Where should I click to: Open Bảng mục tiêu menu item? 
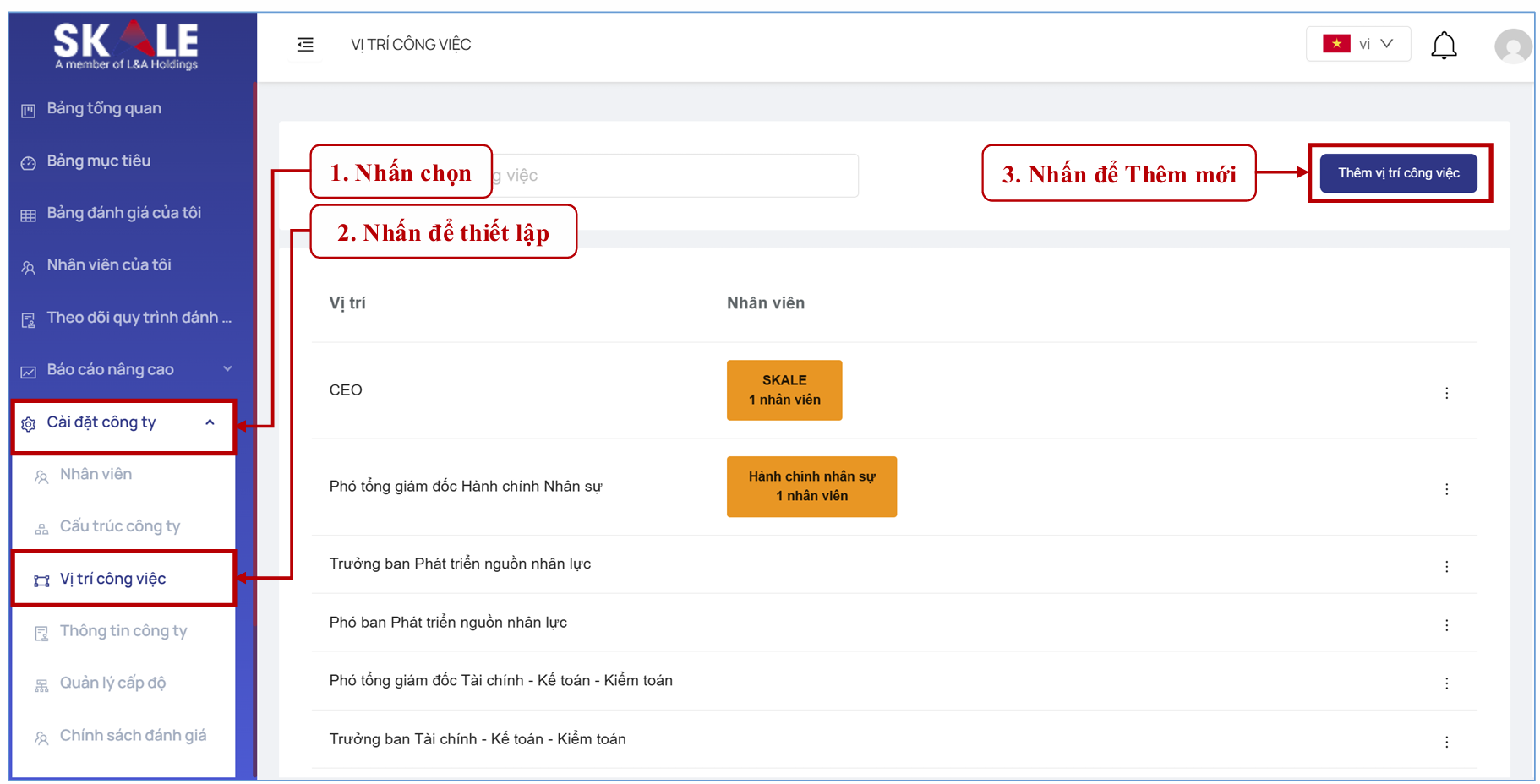click(98, 161)
